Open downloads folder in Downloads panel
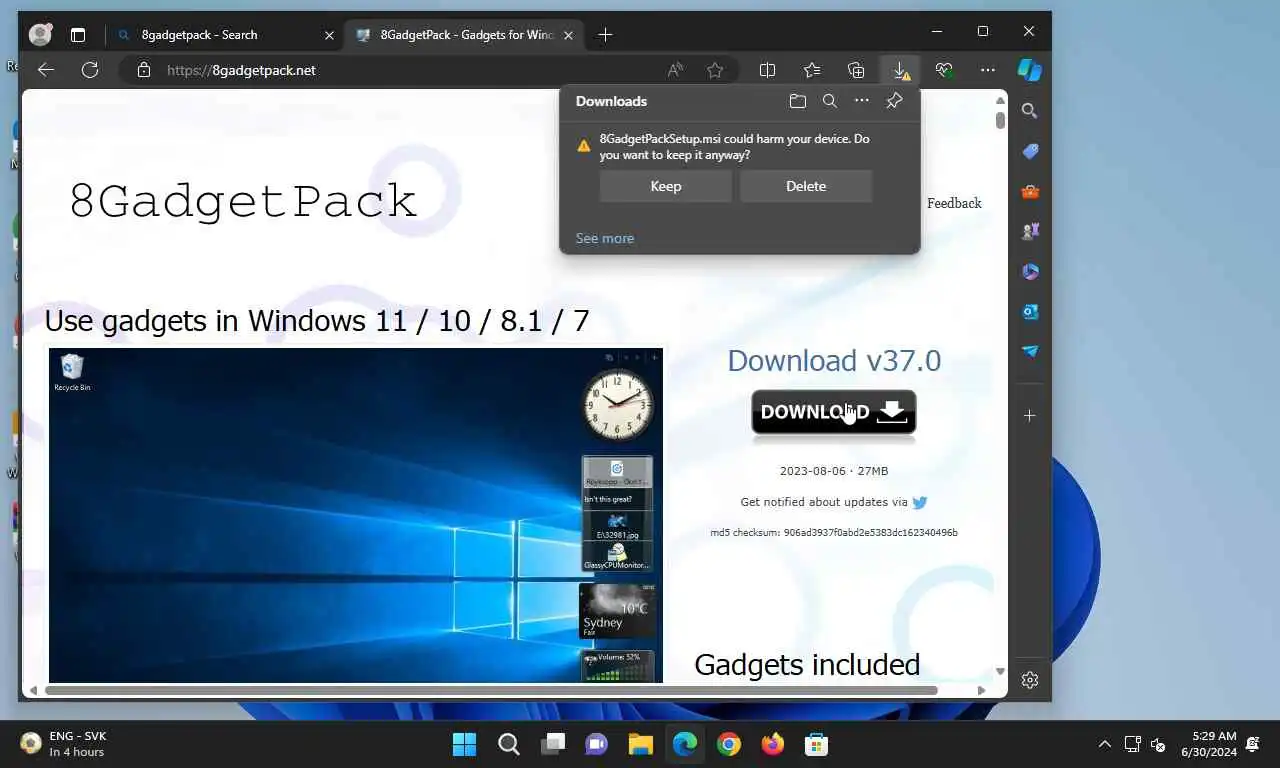Viewport: 1280px width, 768px height. click(x=797, y=101)
